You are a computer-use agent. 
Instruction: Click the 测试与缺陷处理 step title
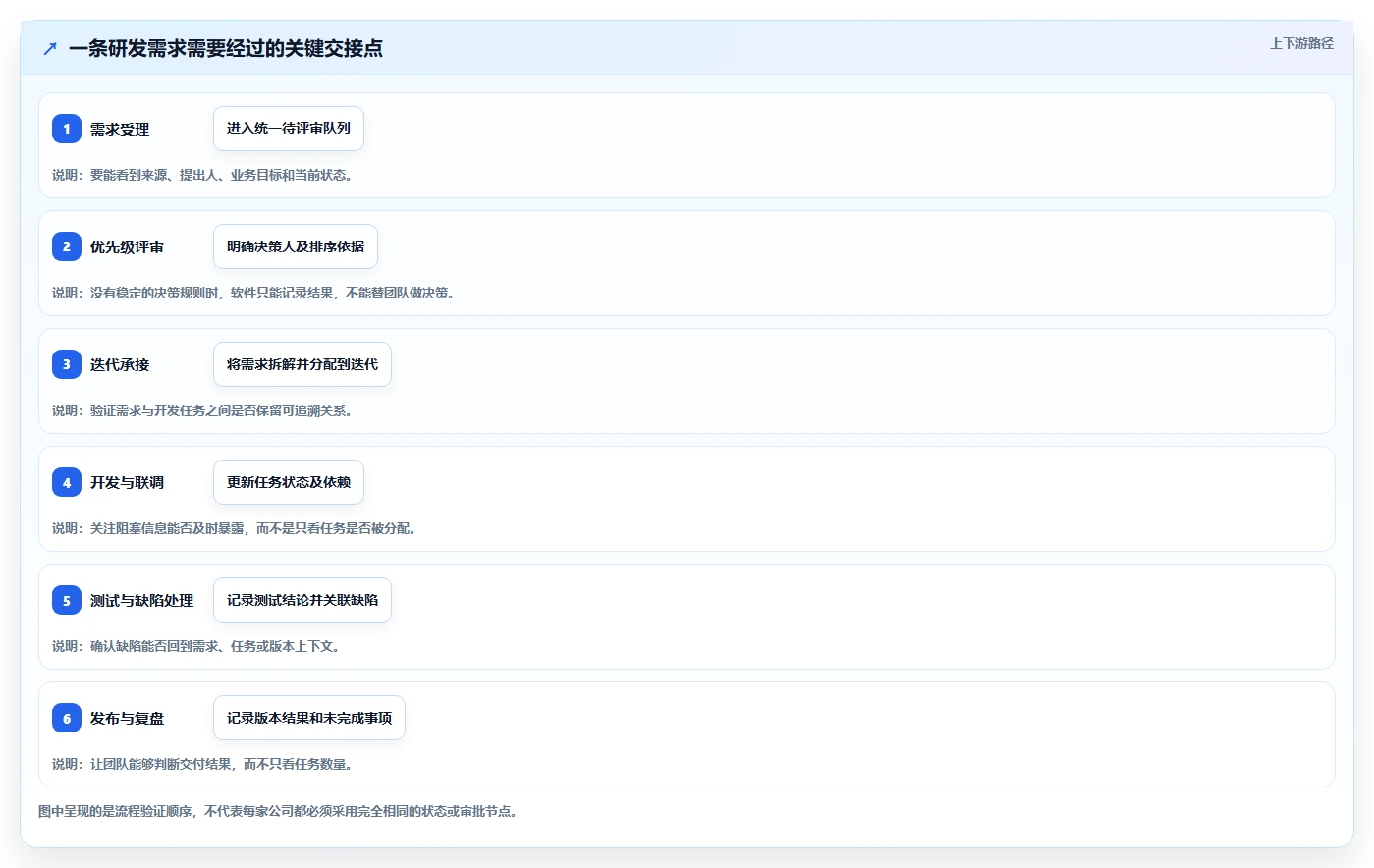141,600
